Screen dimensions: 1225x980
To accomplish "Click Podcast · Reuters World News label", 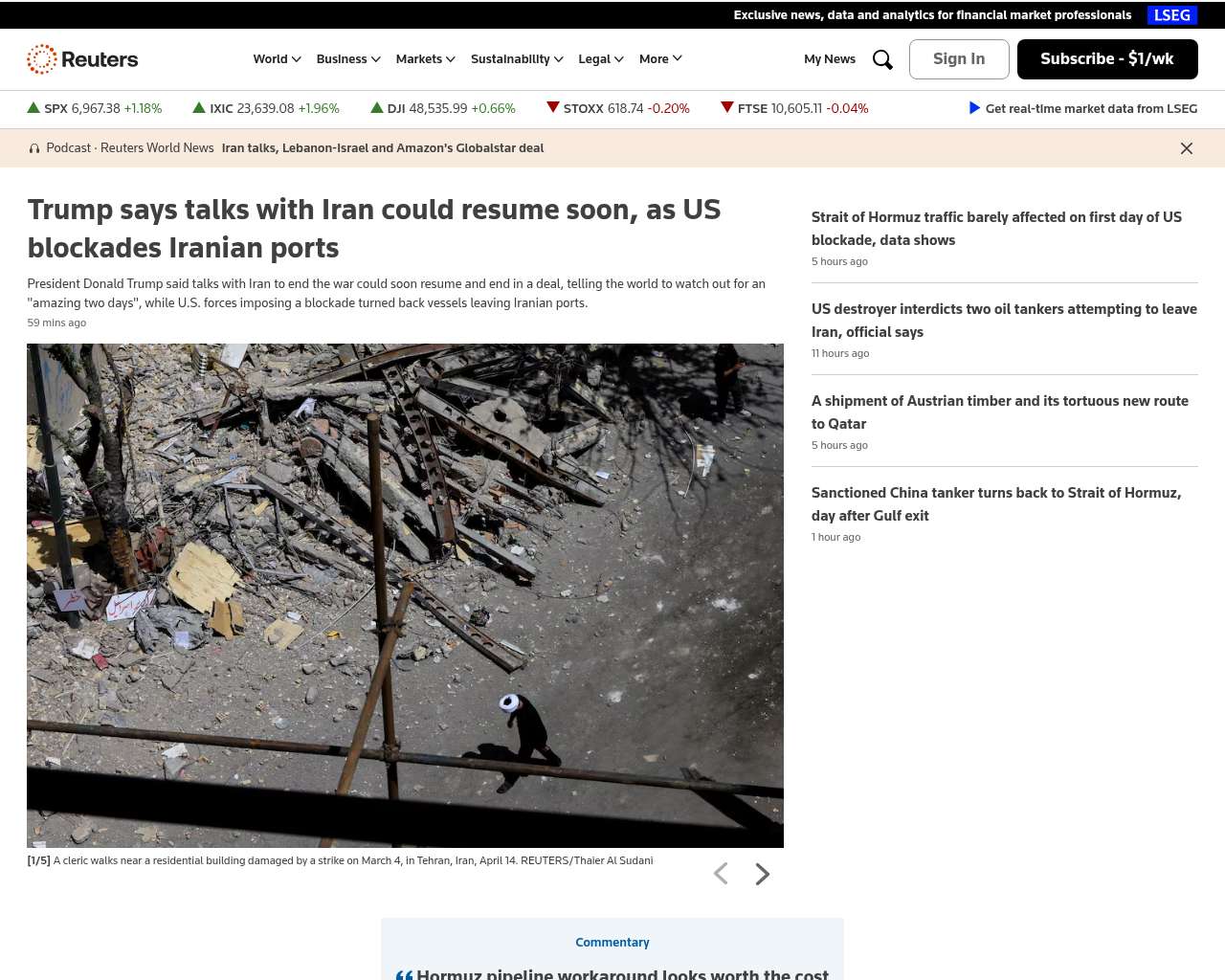I will tap(130, 148).
